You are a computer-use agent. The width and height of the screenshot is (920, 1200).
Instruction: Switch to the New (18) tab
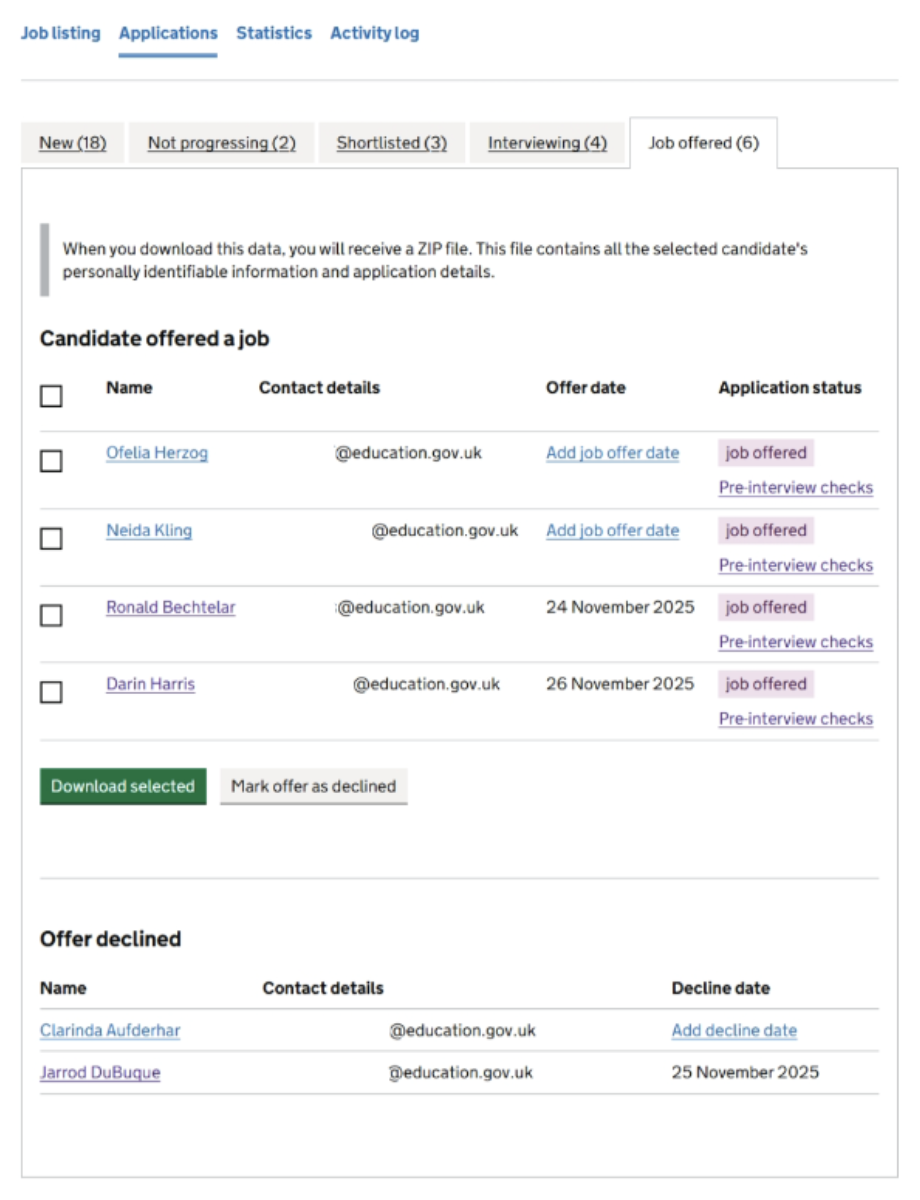pyautogui.click(x=73, y=143)
